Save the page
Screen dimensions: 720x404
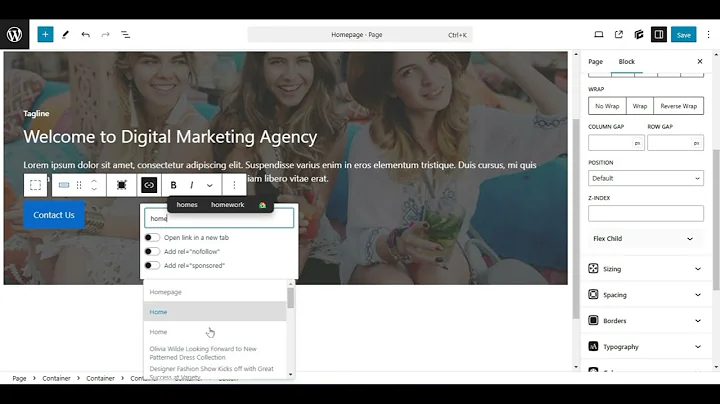[683, 34]
